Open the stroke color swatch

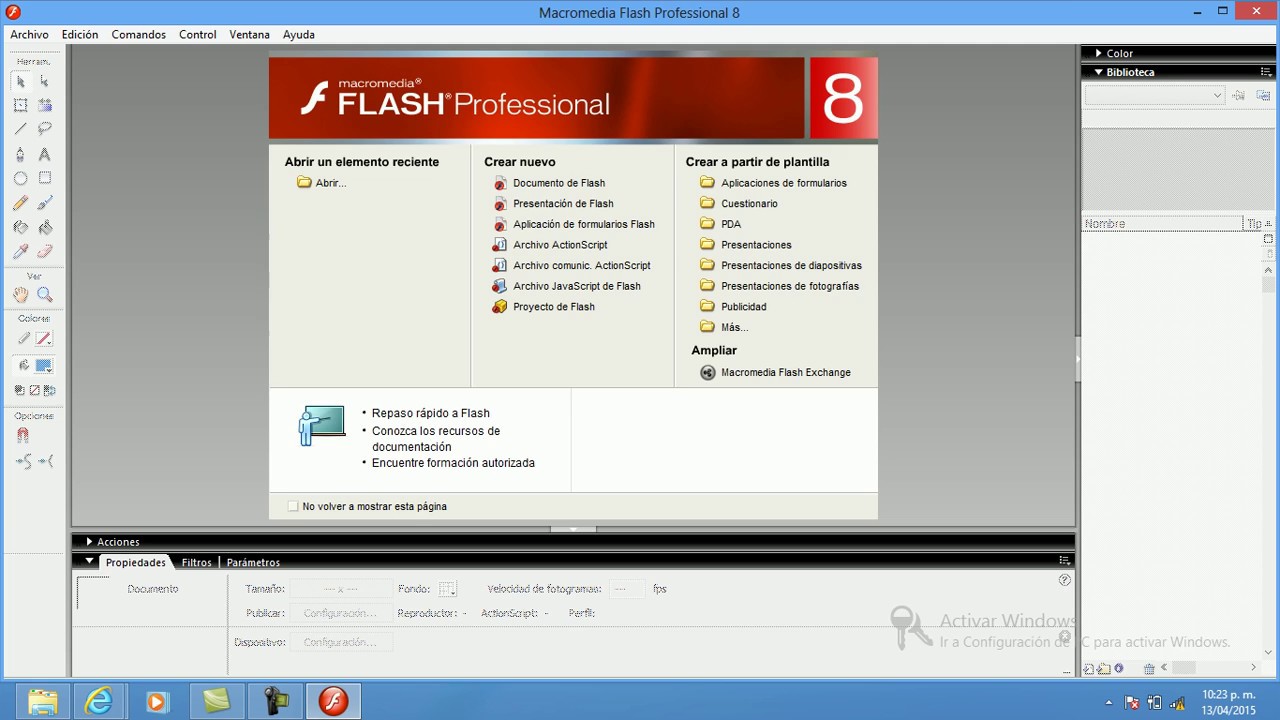(x=45, y=339)
